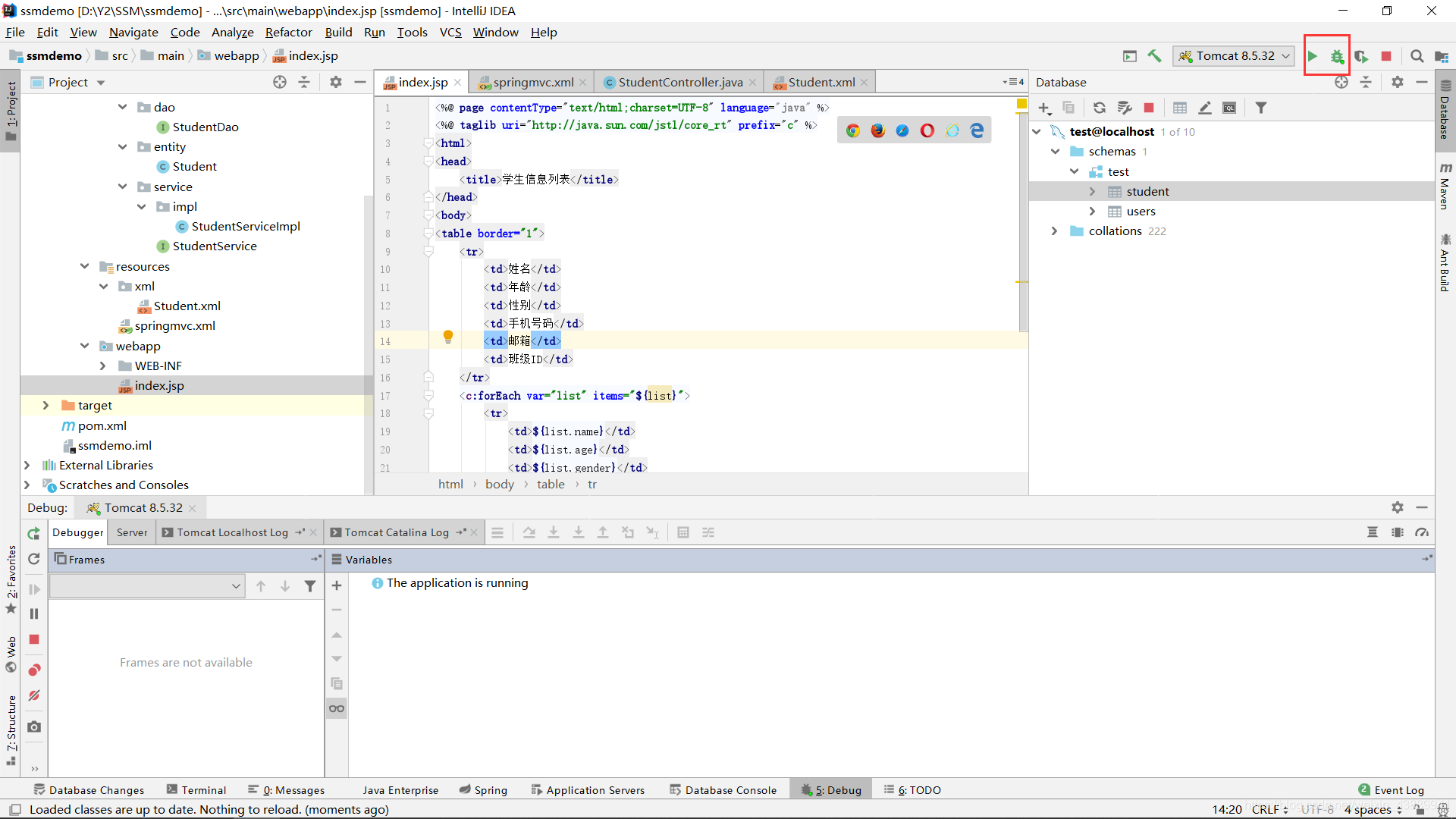The height and width of the screenshot is (819, 1456).
Task: Open in Opera browser icon
Action: point(927,130)
